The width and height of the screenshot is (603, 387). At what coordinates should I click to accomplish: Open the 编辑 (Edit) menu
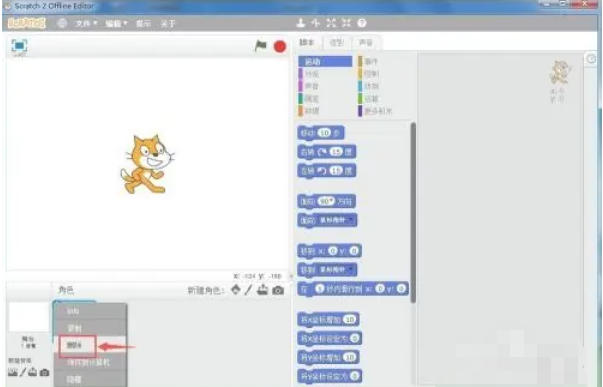click(116, 23)
